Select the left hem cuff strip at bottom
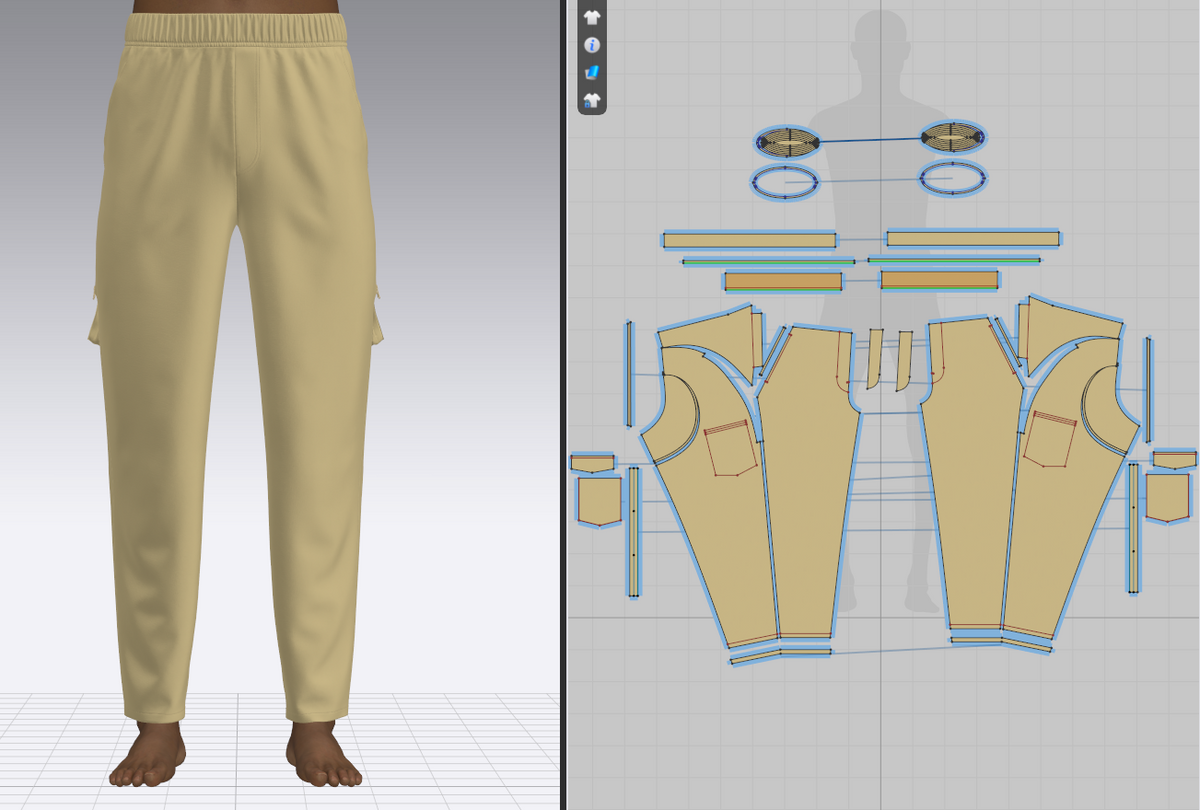This screenshot has height=810, width=1200. (x=780, y=655)
